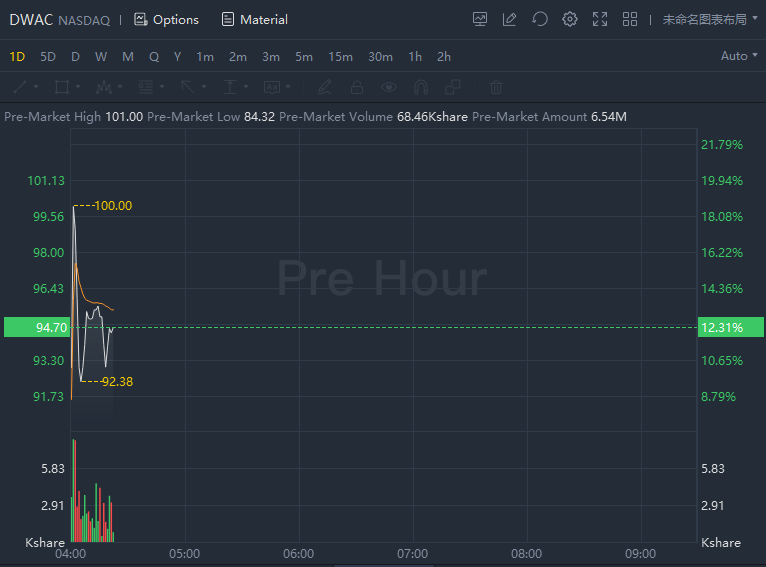Viewport: 766px width, 567px height.
Task: Expand the arrow marker tool dropdown
Action: pyautogui.click(x=204, y=87)
